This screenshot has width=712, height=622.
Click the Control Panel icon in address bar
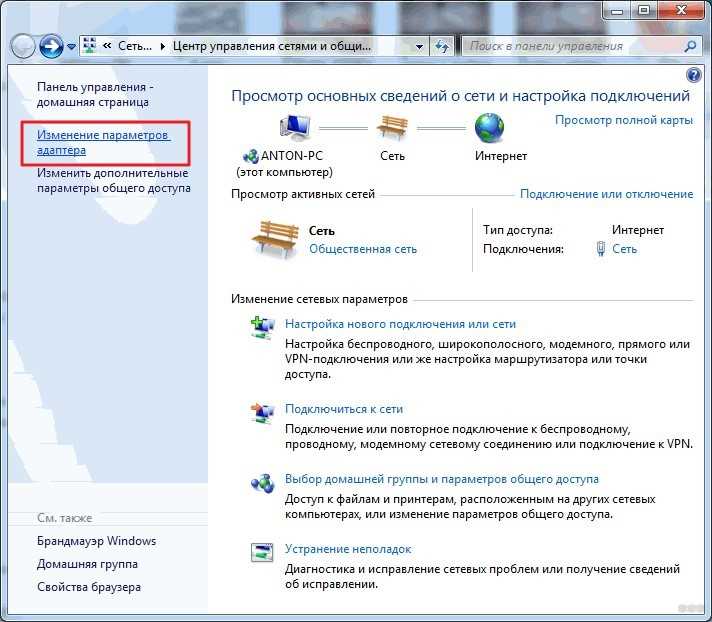(90, 45)
